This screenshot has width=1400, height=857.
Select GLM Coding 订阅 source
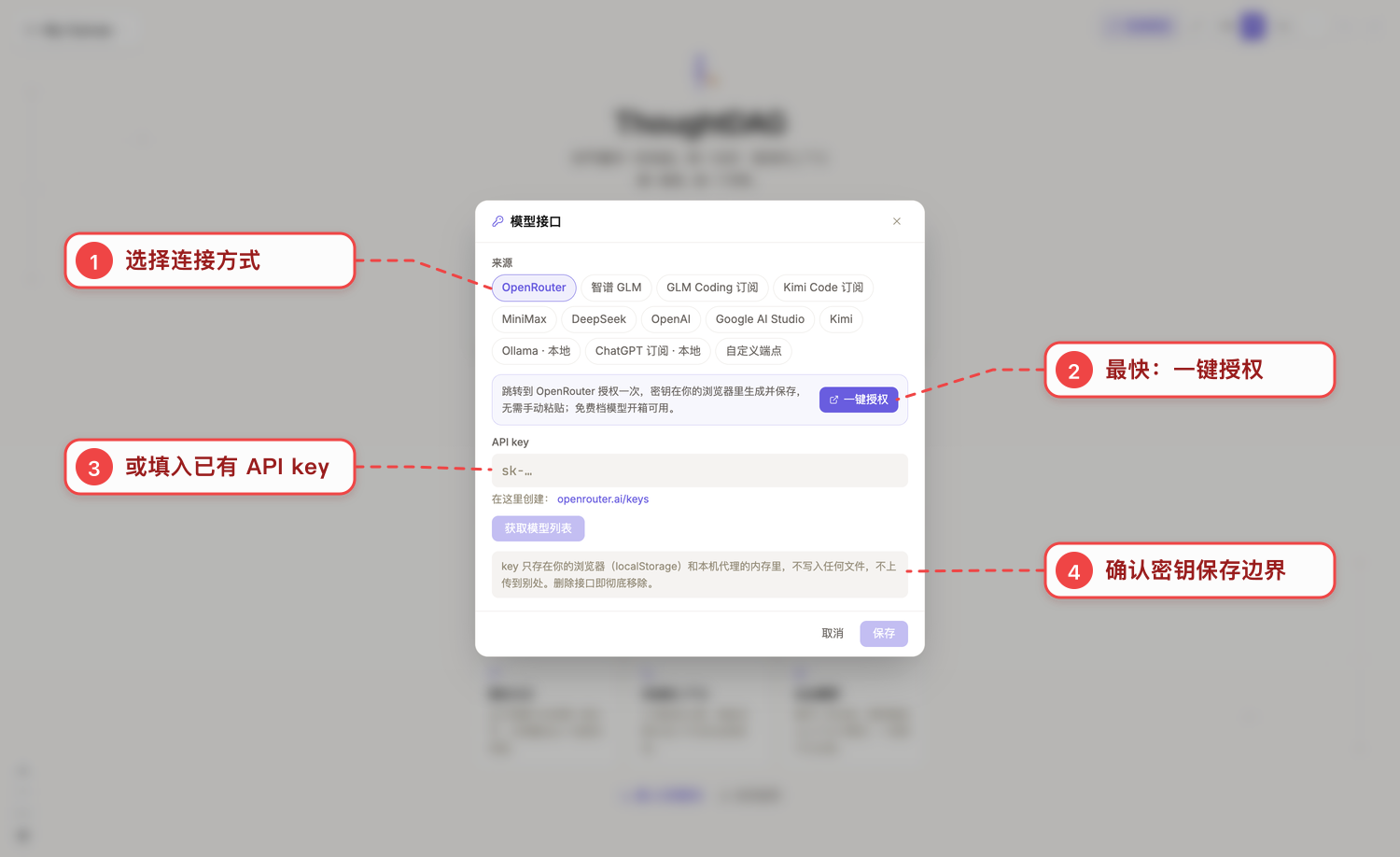pos(712,288)
